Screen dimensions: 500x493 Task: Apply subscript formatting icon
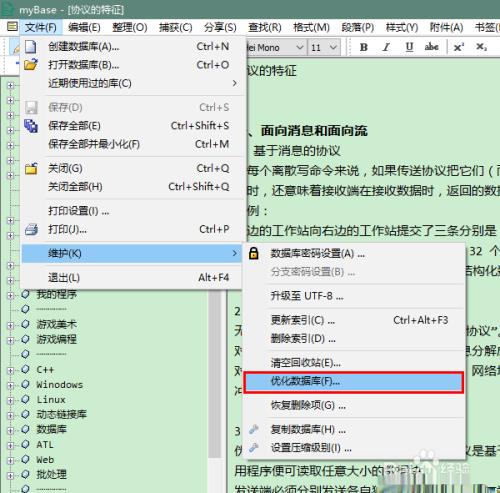pos(481,47)
